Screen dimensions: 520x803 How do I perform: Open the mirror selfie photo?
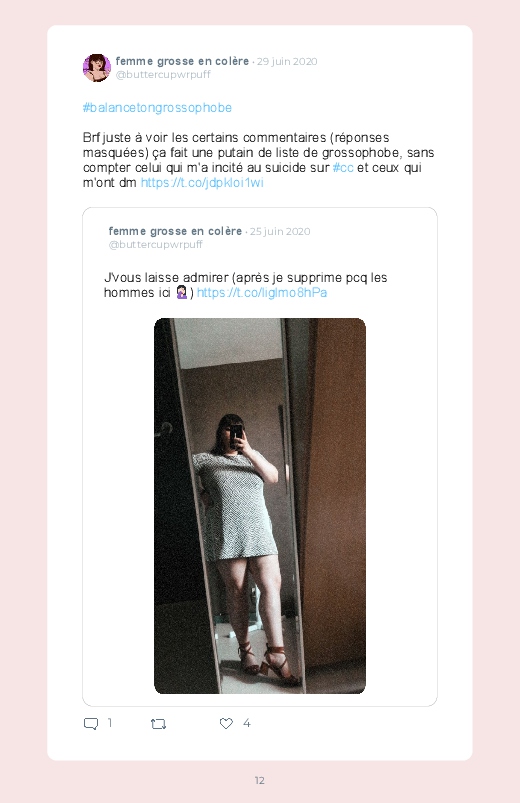click(x=260, y=506)
